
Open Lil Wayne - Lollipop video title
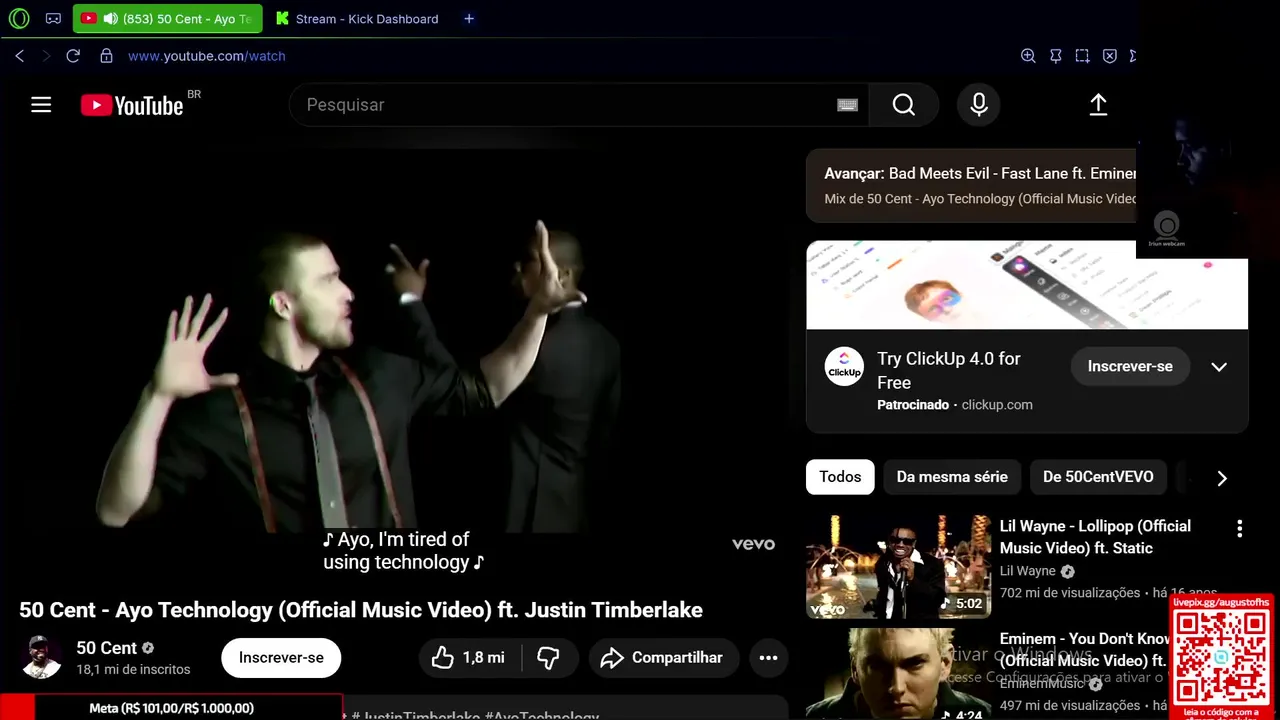pos(1095,537)
